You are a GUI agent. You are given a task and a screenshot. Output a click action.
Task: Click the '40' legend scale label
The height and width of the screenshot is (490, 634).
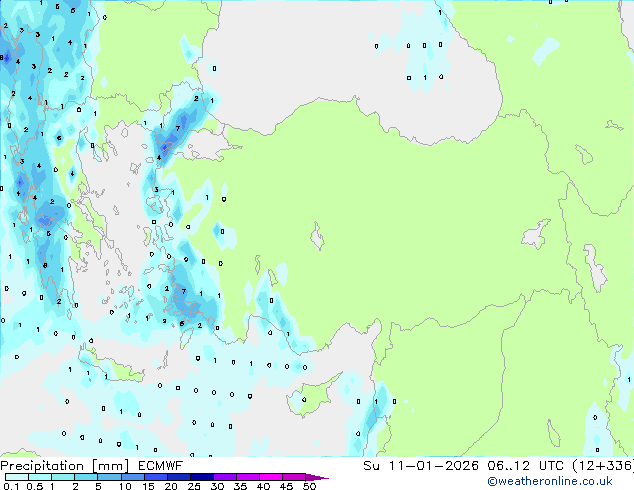[x=263, y=486]
